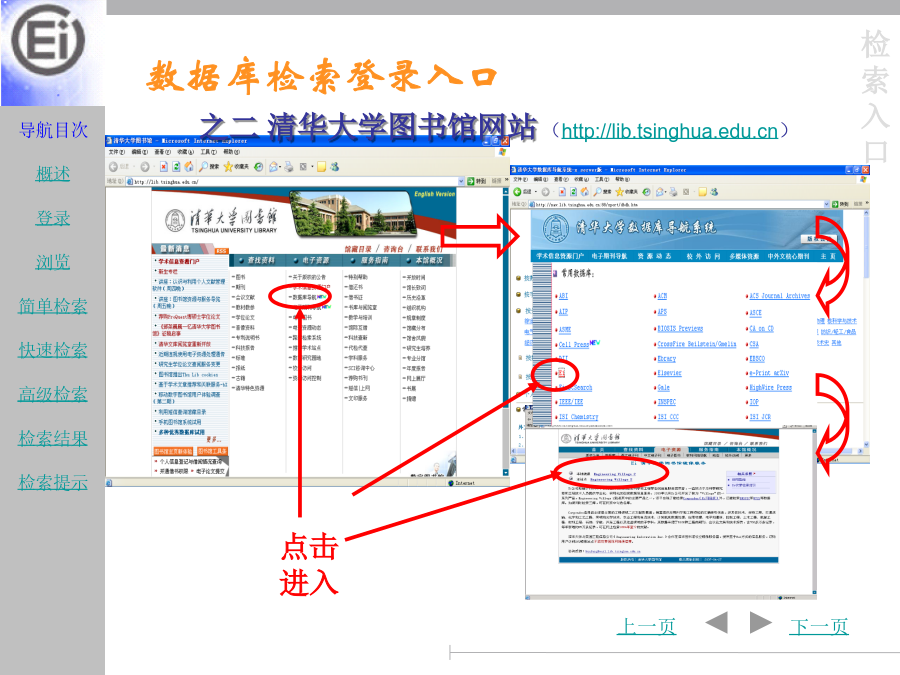Image resolution: width=900 pixels, height=675 pixels.
Task: Click the right-pointing next slide triangle
Action: click(x=760, y=623)
